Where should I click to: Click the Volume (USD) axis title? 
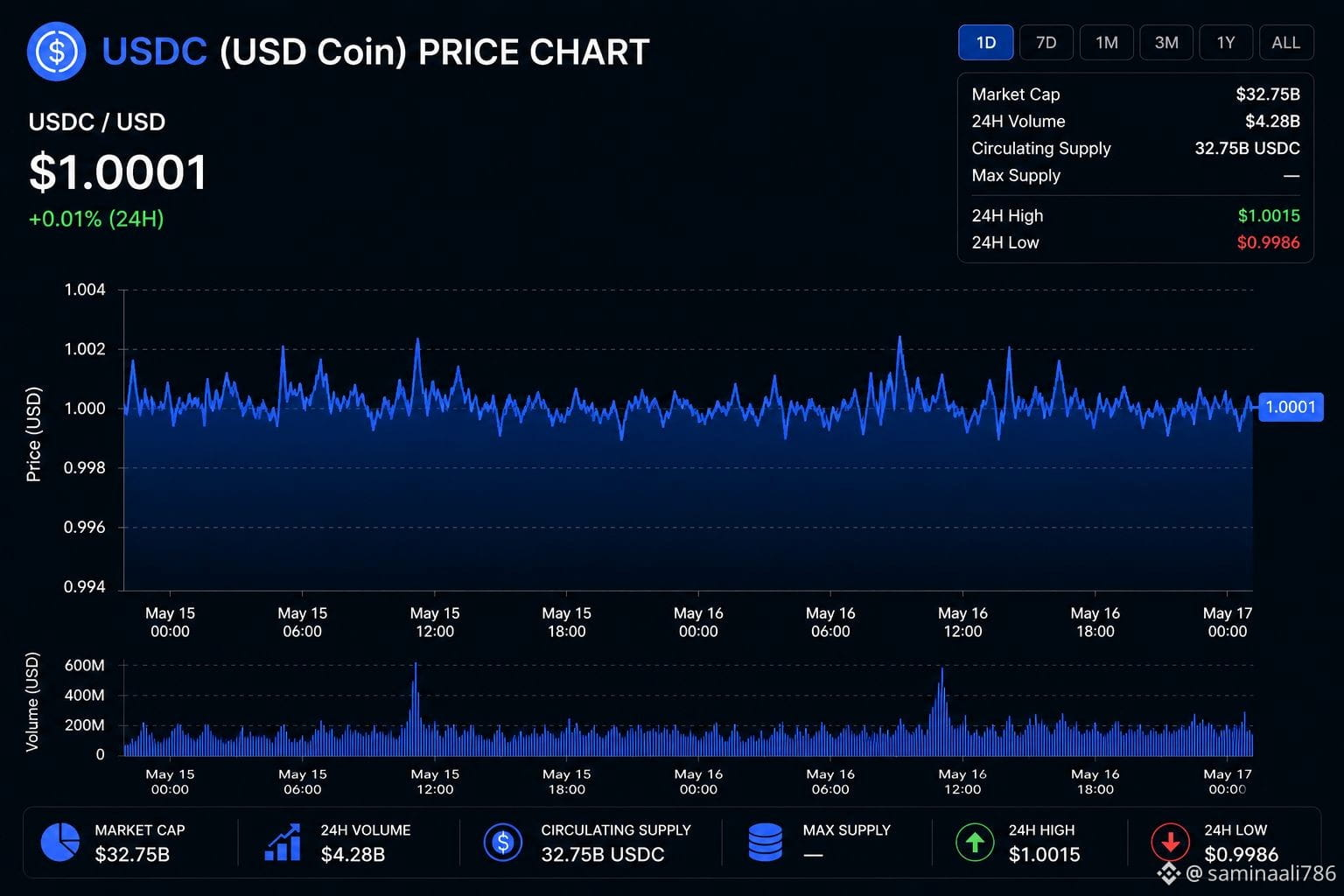coord(32,702)
